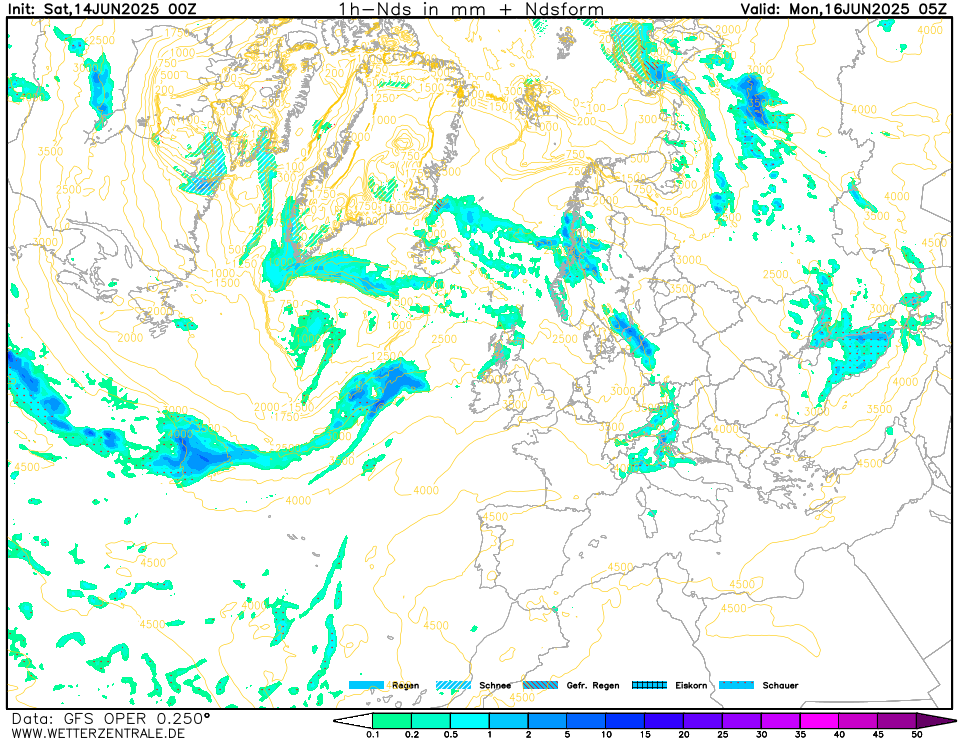Click the 25–30 purple color scale segment
Image resolution: width=959 pixels, height=741 pixels.
click(x=742, y=721)
